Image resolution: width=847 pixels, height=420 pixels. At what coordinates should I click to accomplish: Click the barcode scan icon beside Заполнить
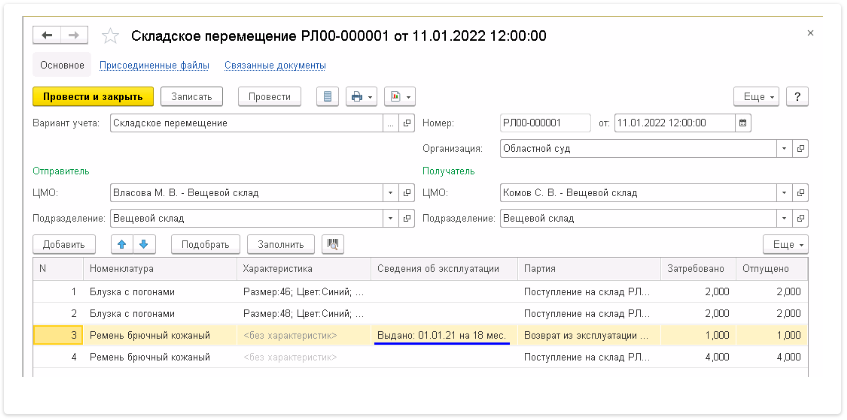[x=333, y=244]
